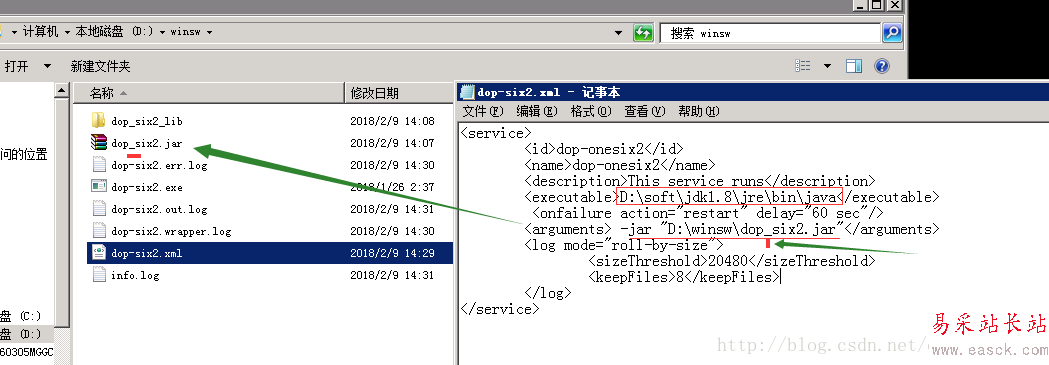Image resolution: width=1049 pixels, height=365 pixels.
Task: Sort by 名称 column header
Action: 209,93
